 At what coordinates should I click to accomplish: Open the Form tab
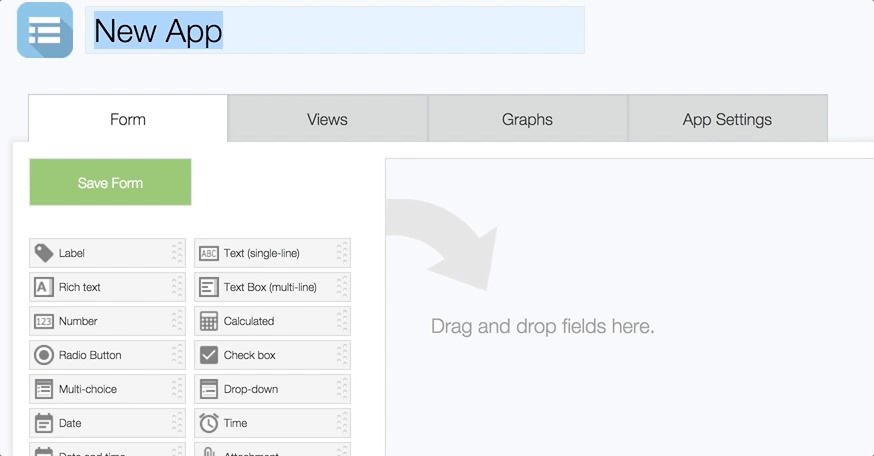(x=128, y=119)
